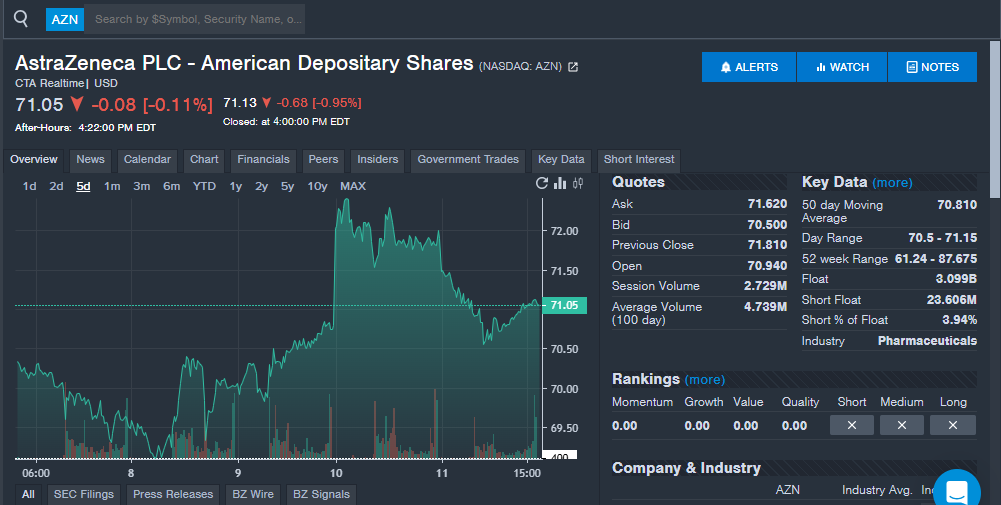Click 52 week Range value
This screenshot has height=505, width=1001.
point(936,259)
